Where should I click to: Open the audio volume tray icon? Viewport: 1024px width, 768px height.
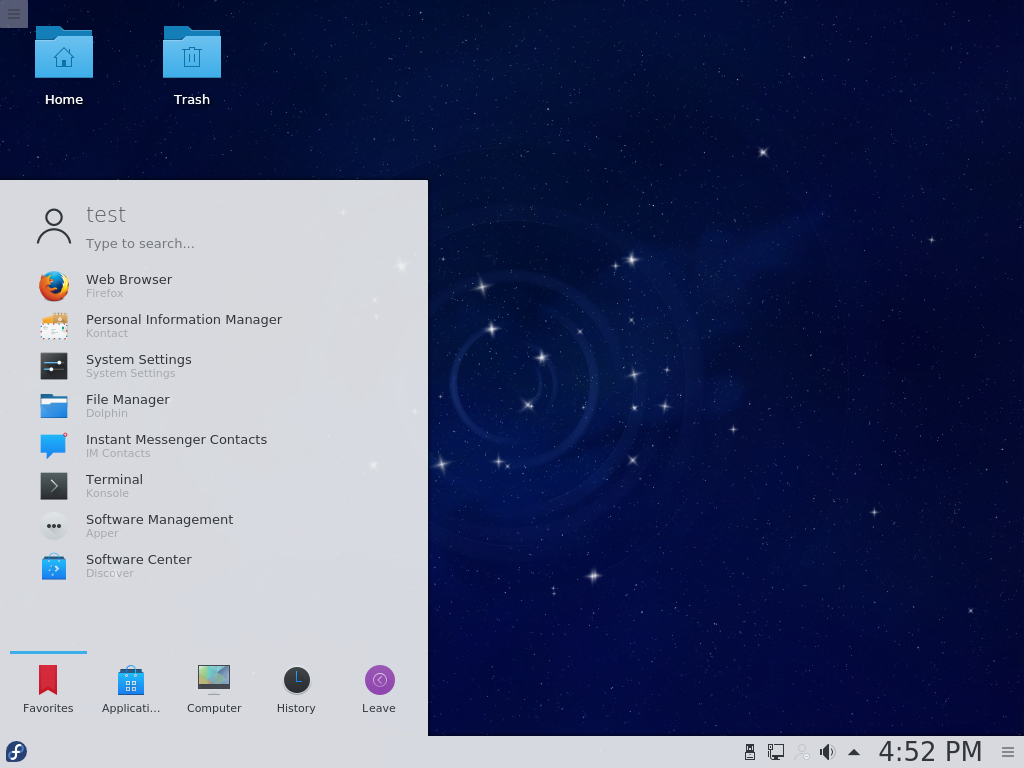[x=827, y=752]
